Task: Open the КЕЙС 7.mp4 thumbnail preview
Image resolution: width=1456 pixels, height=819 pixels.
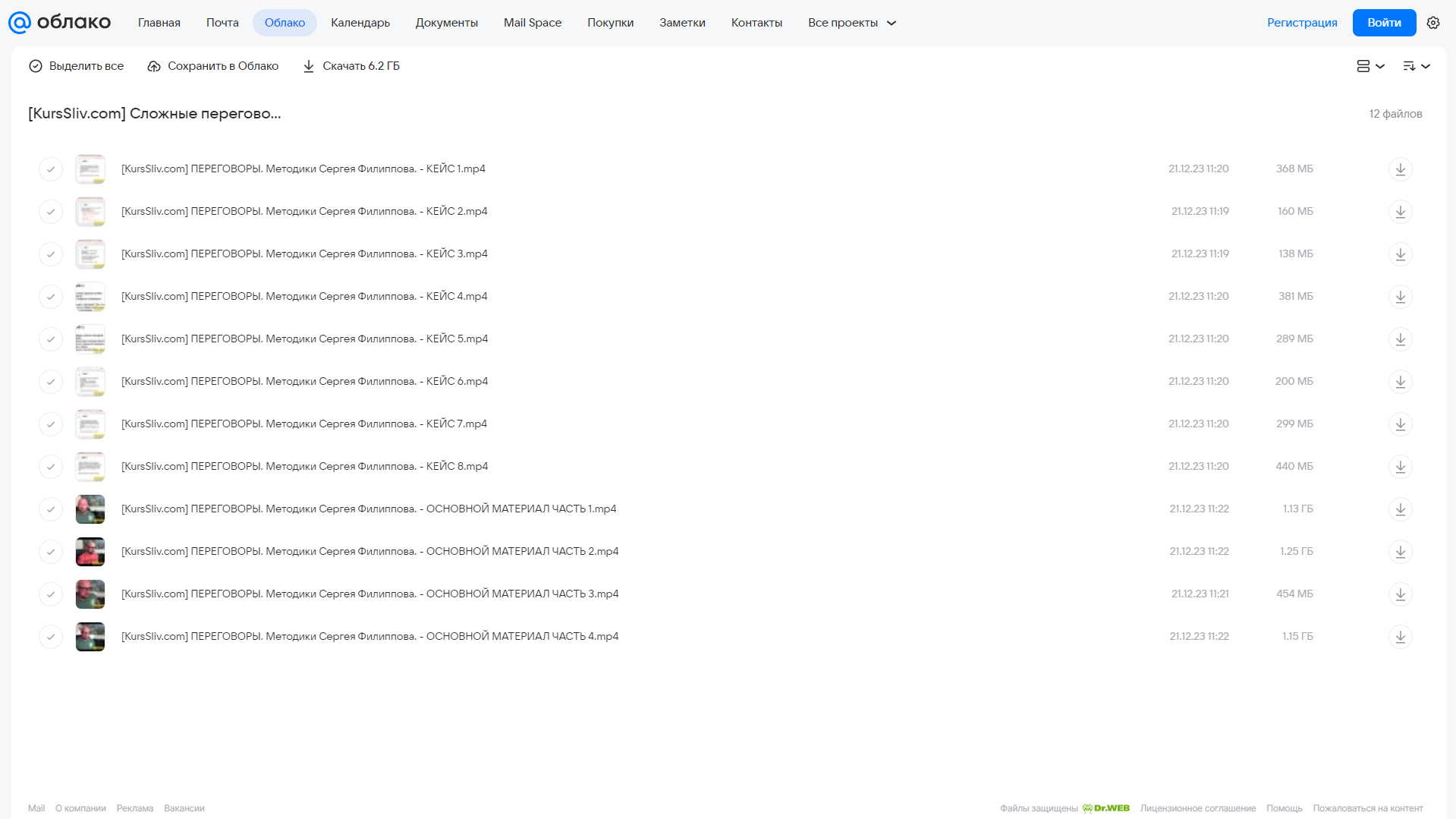Action: click(x=90, y=424)
